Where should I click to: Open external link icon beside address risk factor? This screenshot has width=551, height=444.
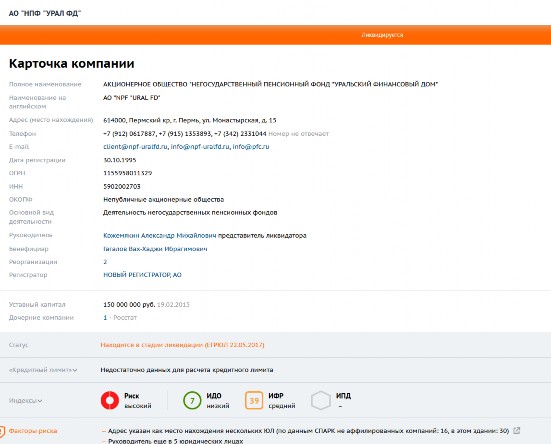517,431
